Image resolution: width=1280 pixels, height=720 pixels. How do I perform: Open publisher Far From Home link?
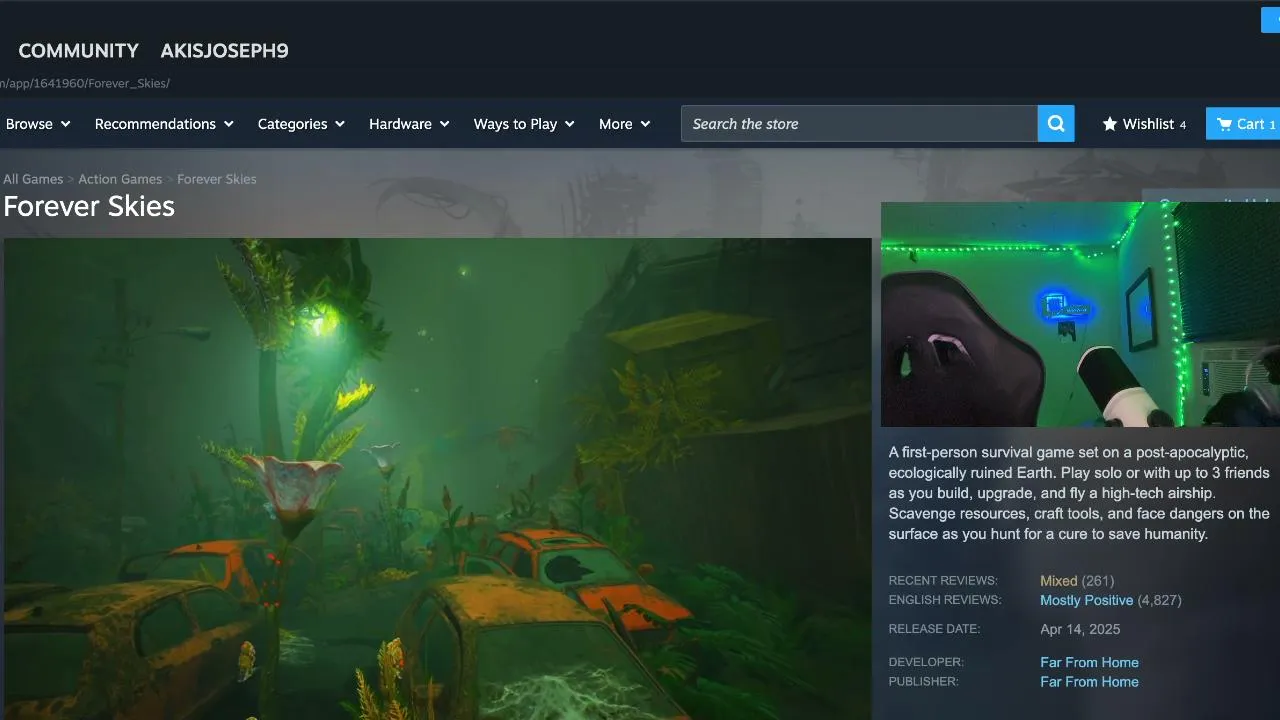1089,682
